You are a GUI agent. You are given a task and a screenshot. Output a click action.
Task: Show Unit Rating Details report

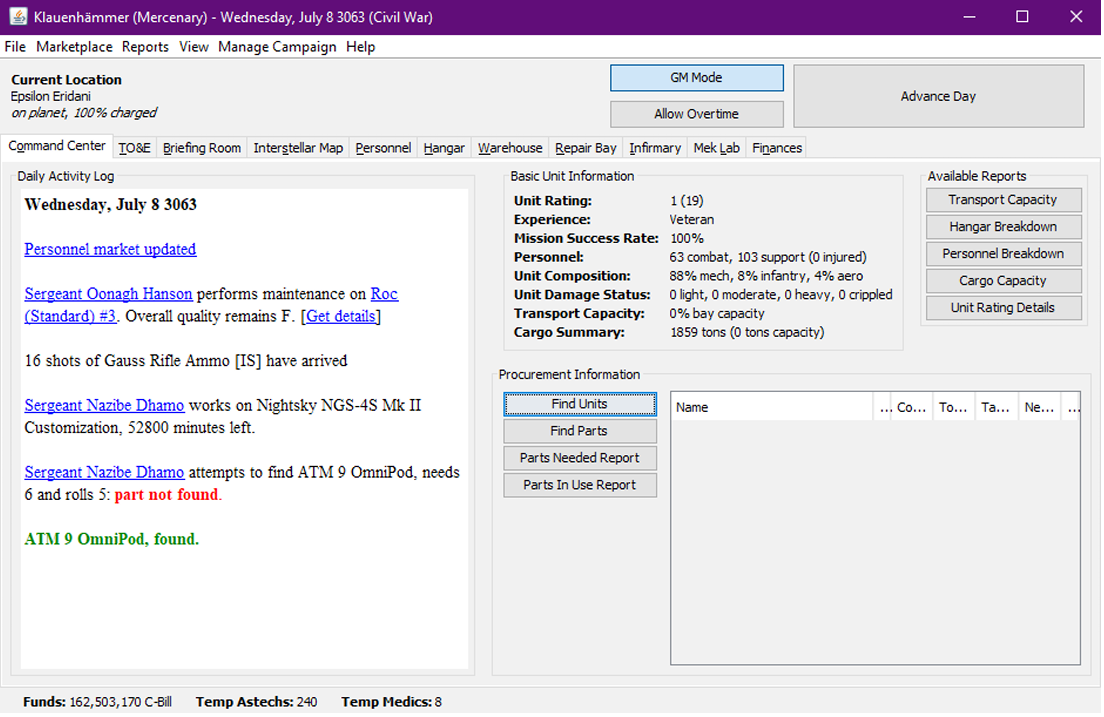pyautogui.click(x=1002, y=308)
